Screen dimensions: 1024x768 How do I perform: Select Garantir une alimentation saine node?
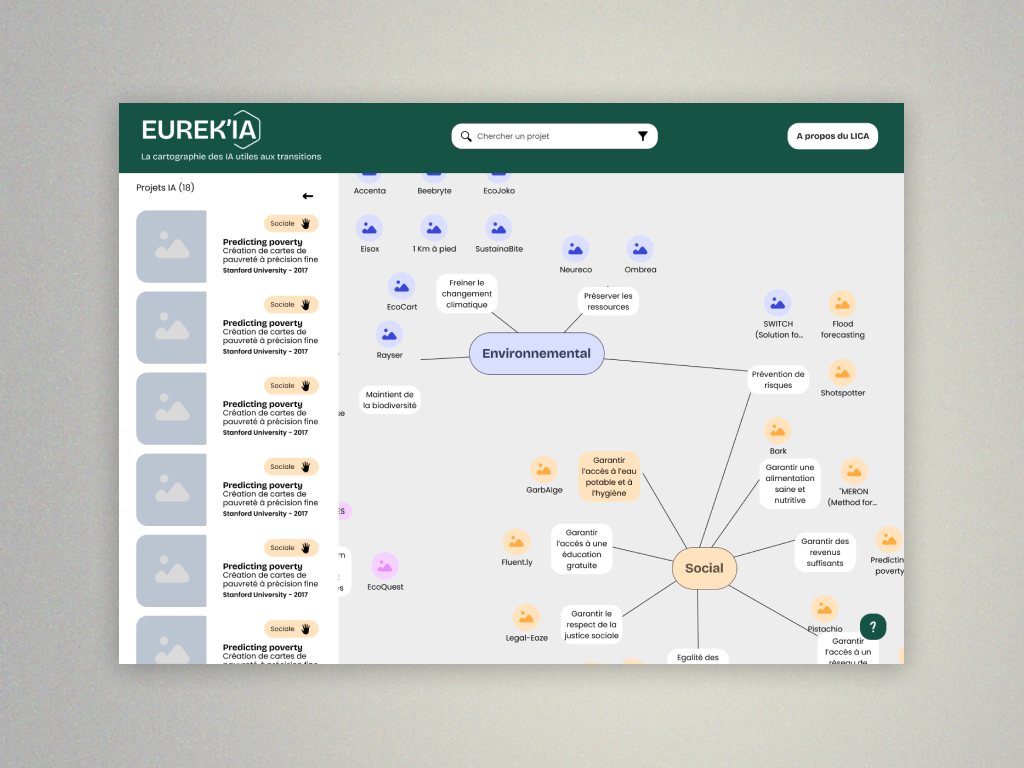tap(790, 484)
